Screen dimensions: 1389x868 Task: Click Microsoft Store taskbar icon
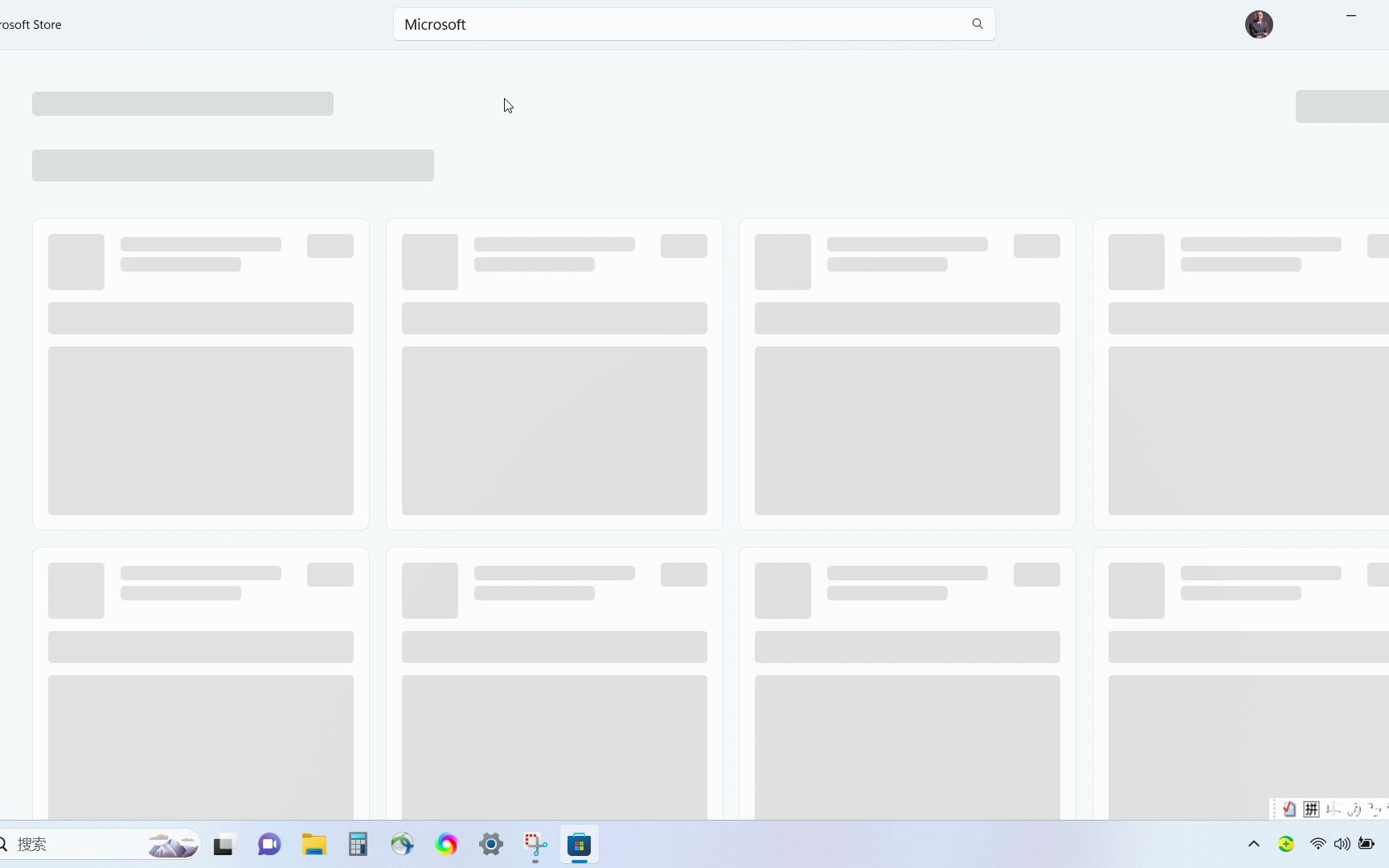click(x=580, y=845)
